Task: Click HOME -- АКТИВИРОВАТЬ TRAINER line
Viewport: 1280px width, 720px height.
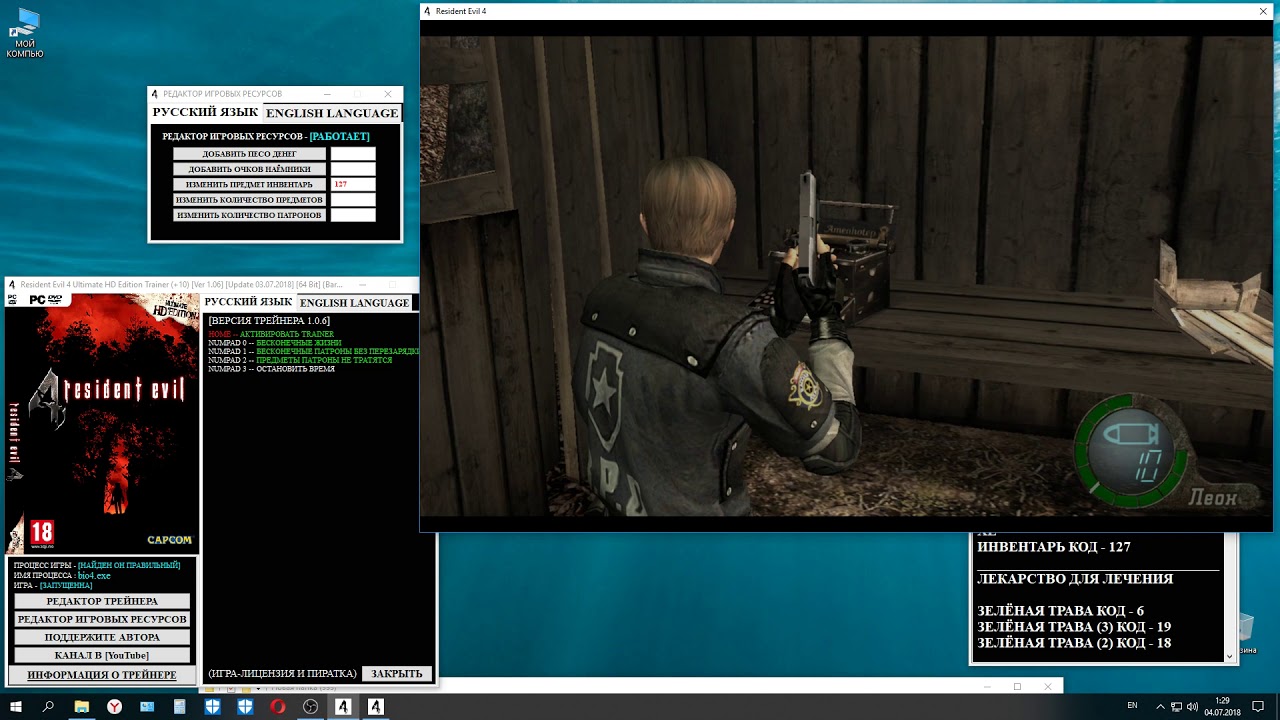Action: [x=271, y=334]
